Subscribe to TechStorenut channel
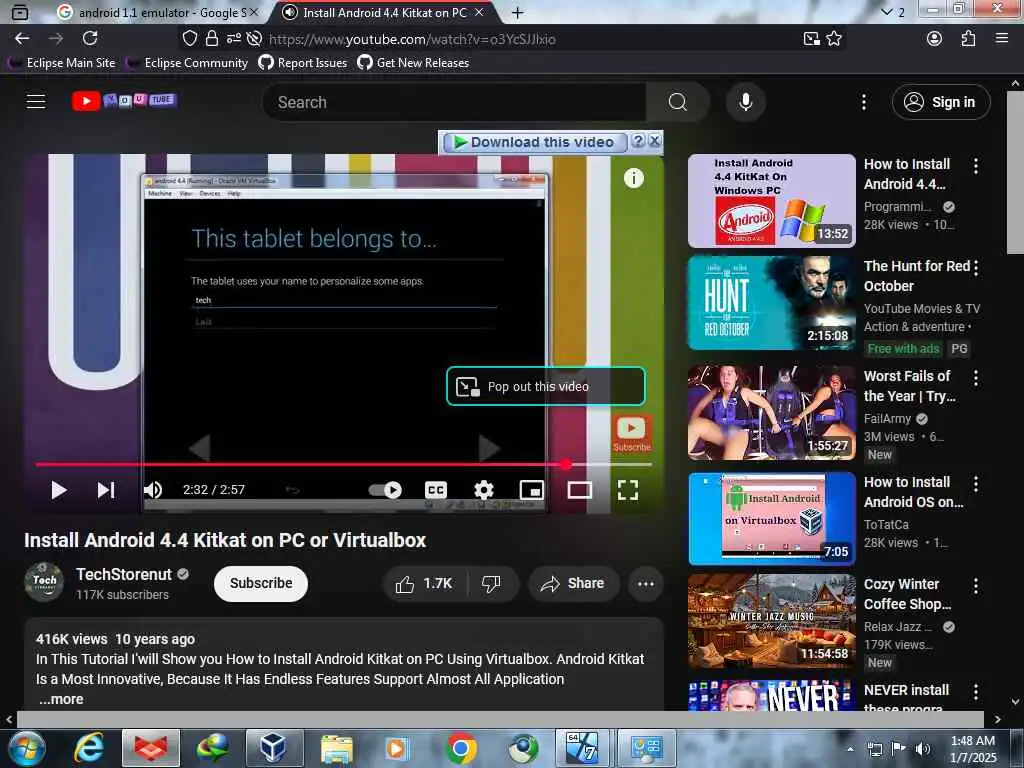This screenshot has height=768, width=1024. coord(261,583)
